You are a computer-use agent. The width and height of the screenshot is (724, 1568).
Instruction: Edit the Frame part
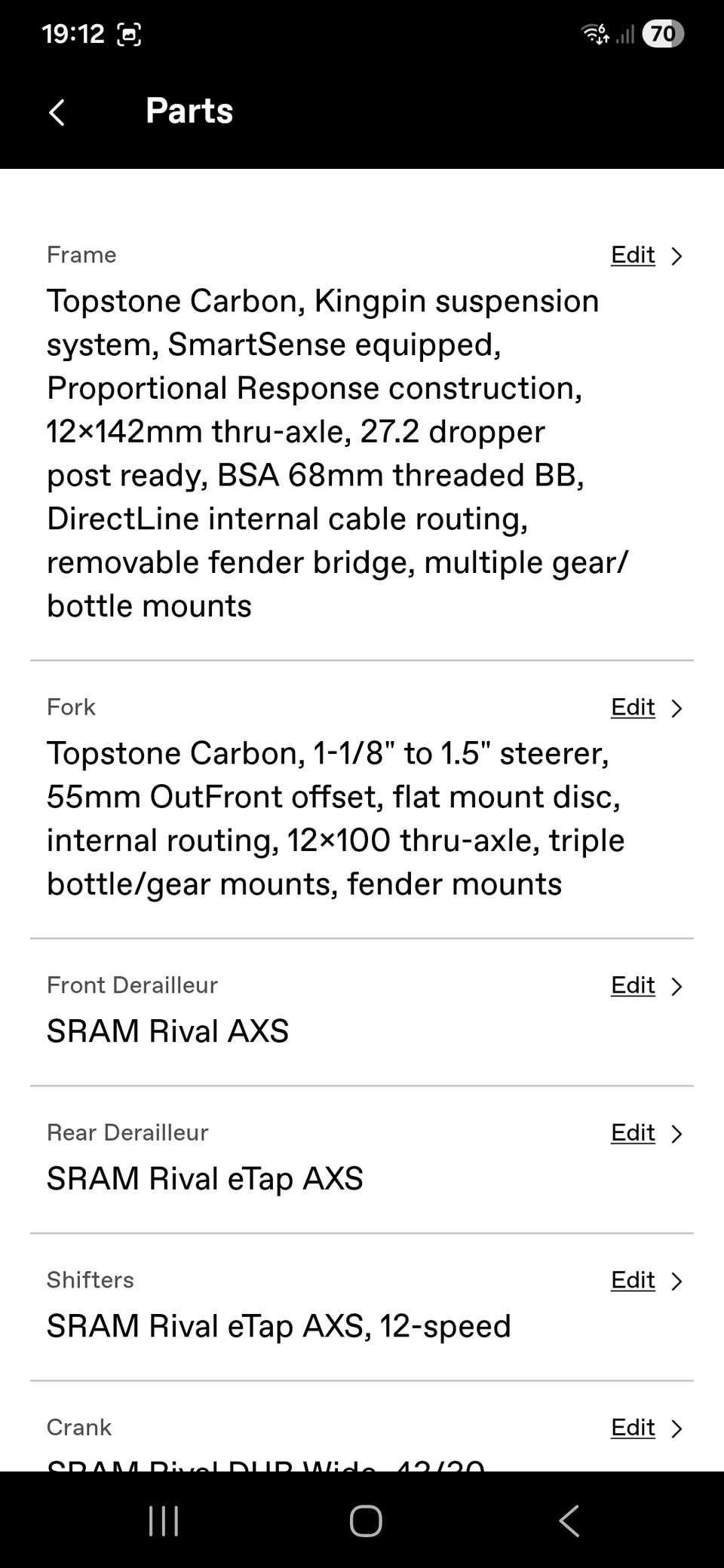[633, 256]
